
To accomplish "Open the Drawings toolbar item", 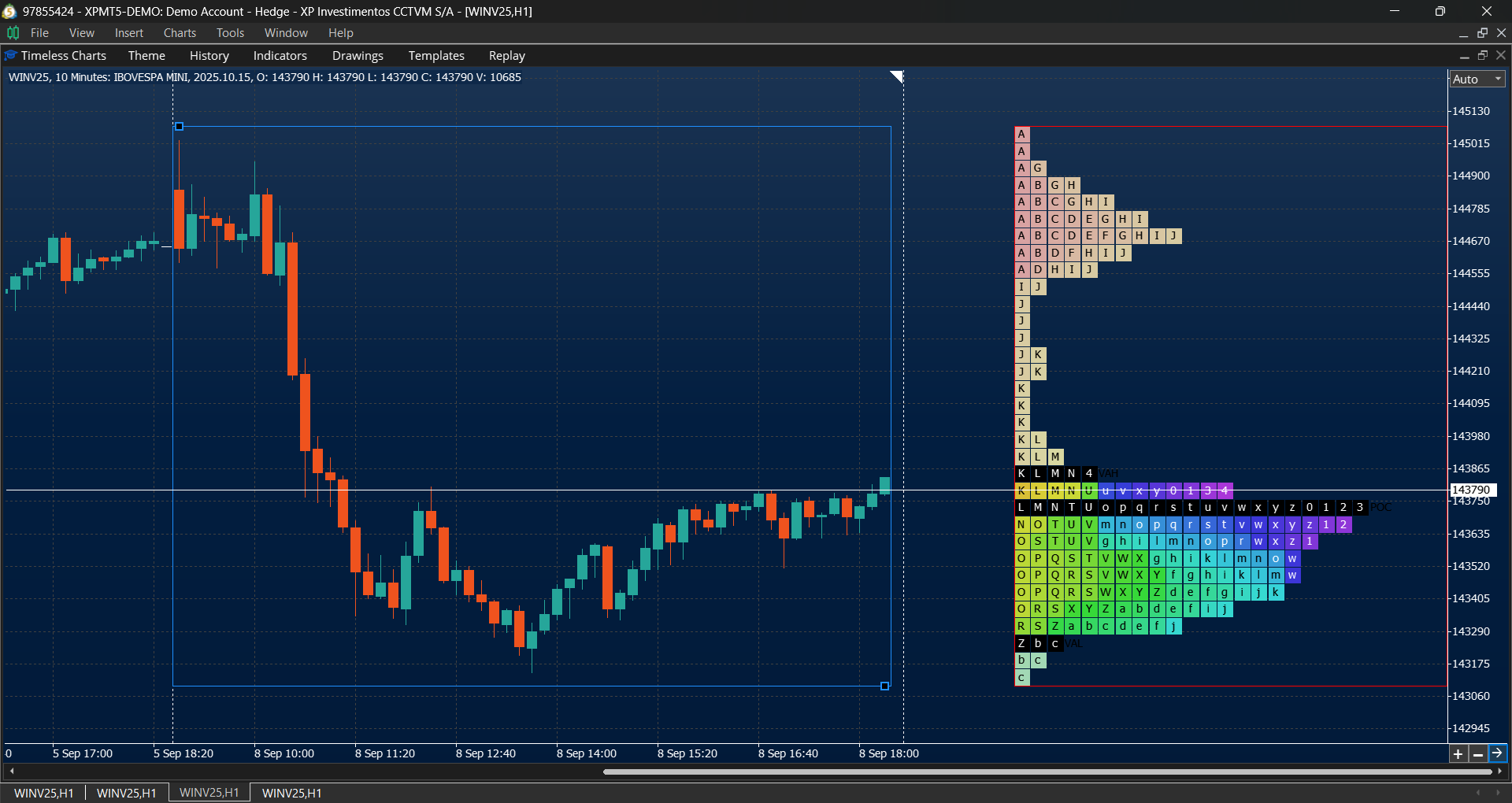I will [357, 55].
